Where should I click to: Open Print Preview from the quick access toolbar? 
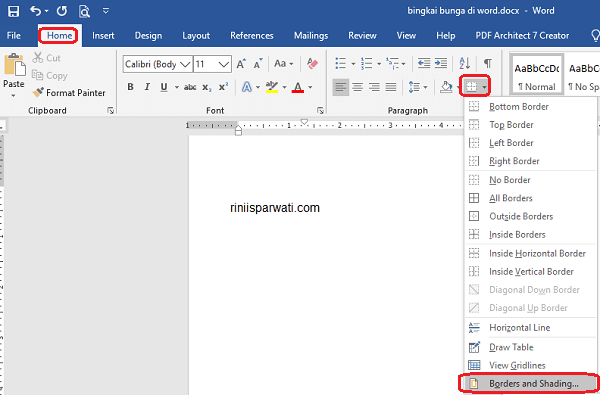[x=84, y=11]
